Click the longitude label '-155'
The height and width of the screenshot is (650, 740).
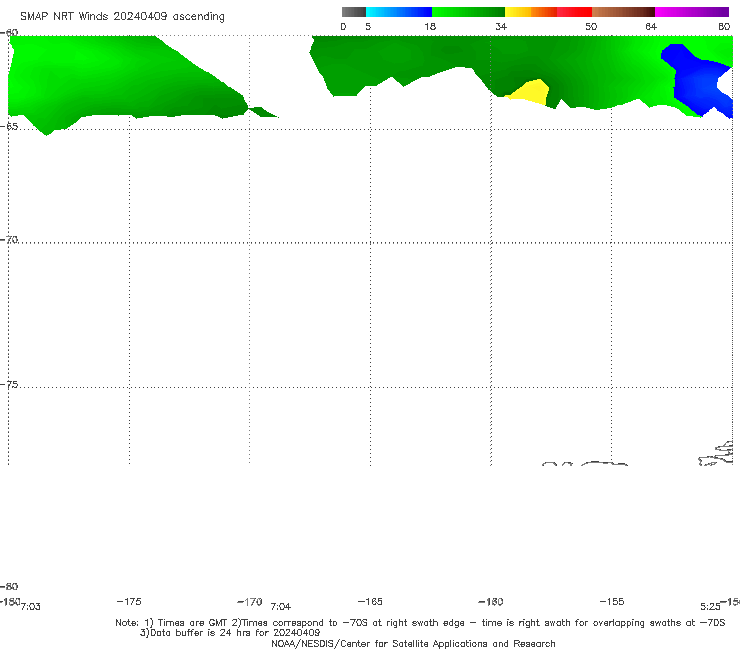coord(612,601)
